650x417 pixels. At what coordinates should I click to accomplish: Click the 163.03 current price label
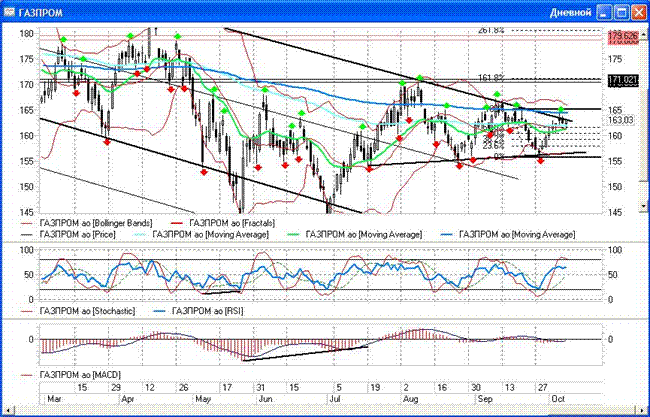tap(620, 120)
